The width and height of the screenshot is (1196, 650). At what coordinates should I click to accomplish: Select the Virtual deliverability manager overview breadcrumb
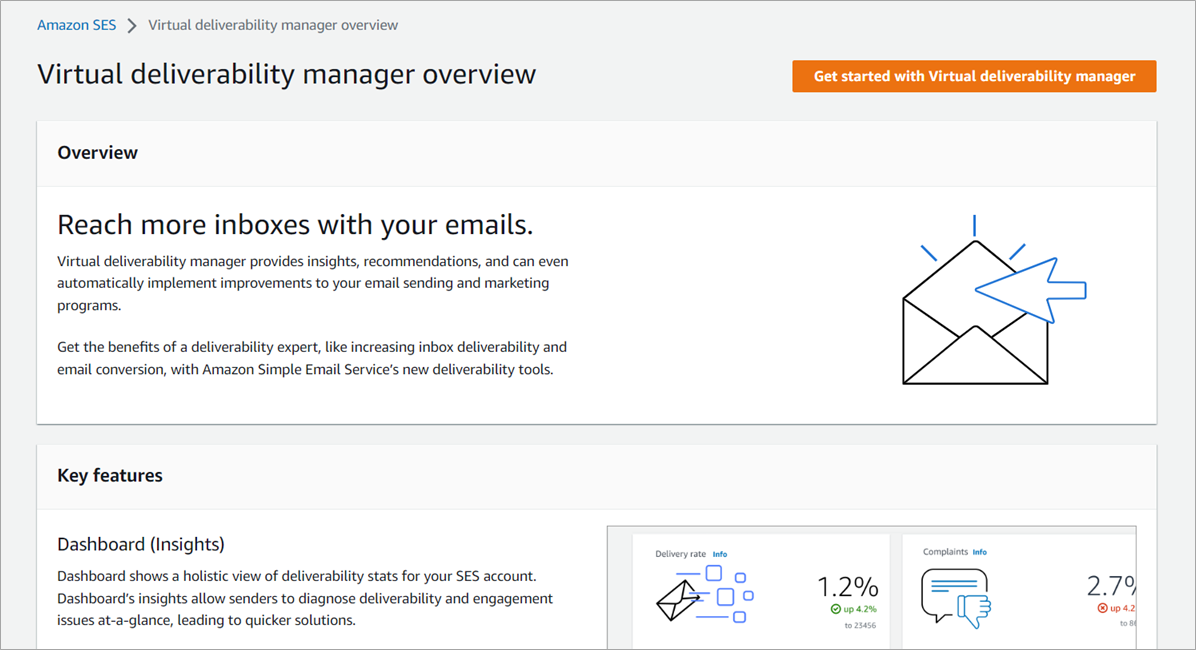pyautogui.click(x=273, y=25)
